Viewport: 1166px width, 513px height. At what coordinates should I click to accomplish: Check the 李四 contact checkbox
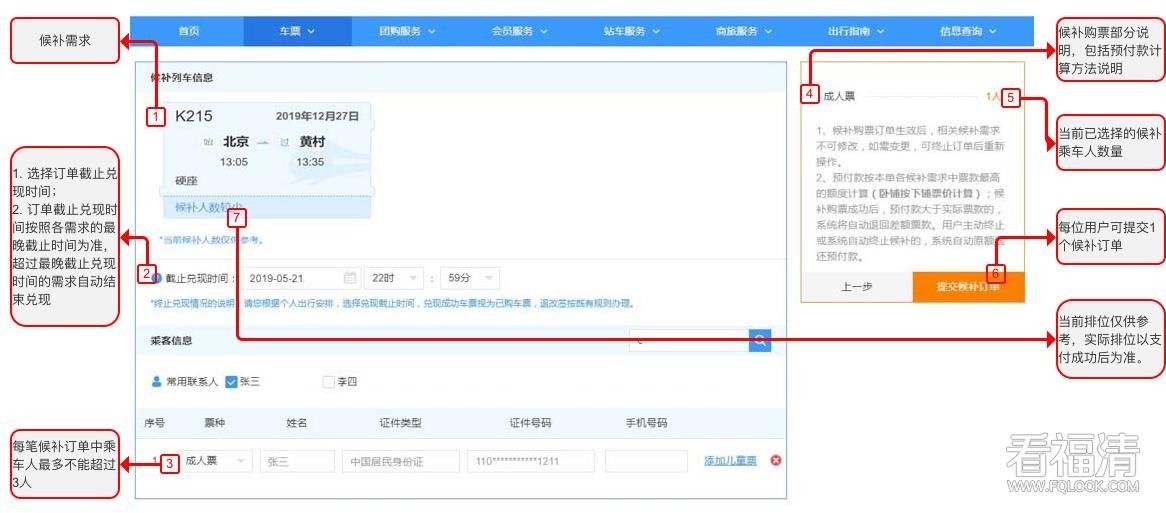[x=328, y=381]
